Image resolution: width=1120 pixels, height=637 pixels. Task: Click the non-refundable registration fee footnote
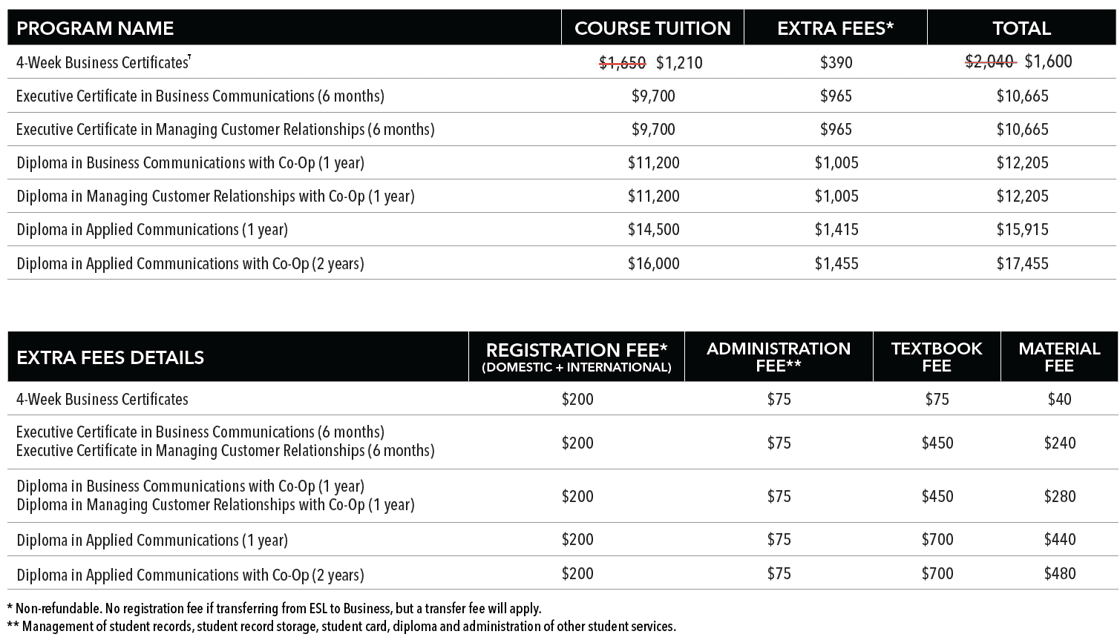[274, 609]
